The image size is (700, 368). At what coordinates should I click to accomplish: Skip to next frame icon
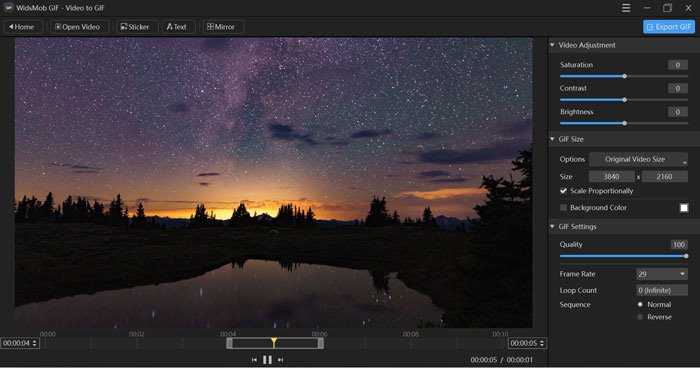point(280,360)
